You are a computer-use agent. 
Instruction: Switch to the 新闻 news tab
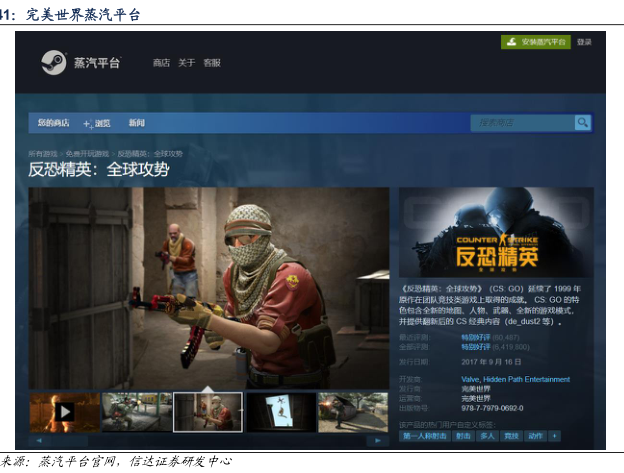click(x=137, y=123)
